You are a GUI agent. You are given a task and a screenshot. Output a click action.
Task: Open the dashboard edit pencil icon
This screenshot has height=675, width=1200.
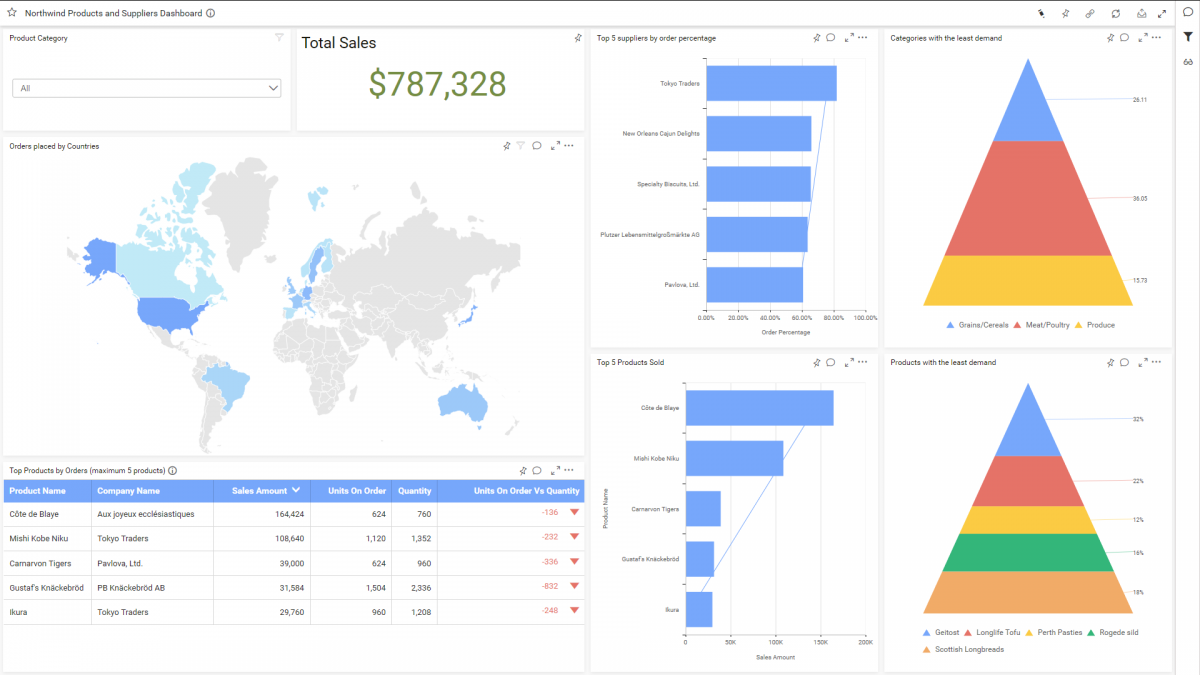click(x=1042, y=13)
